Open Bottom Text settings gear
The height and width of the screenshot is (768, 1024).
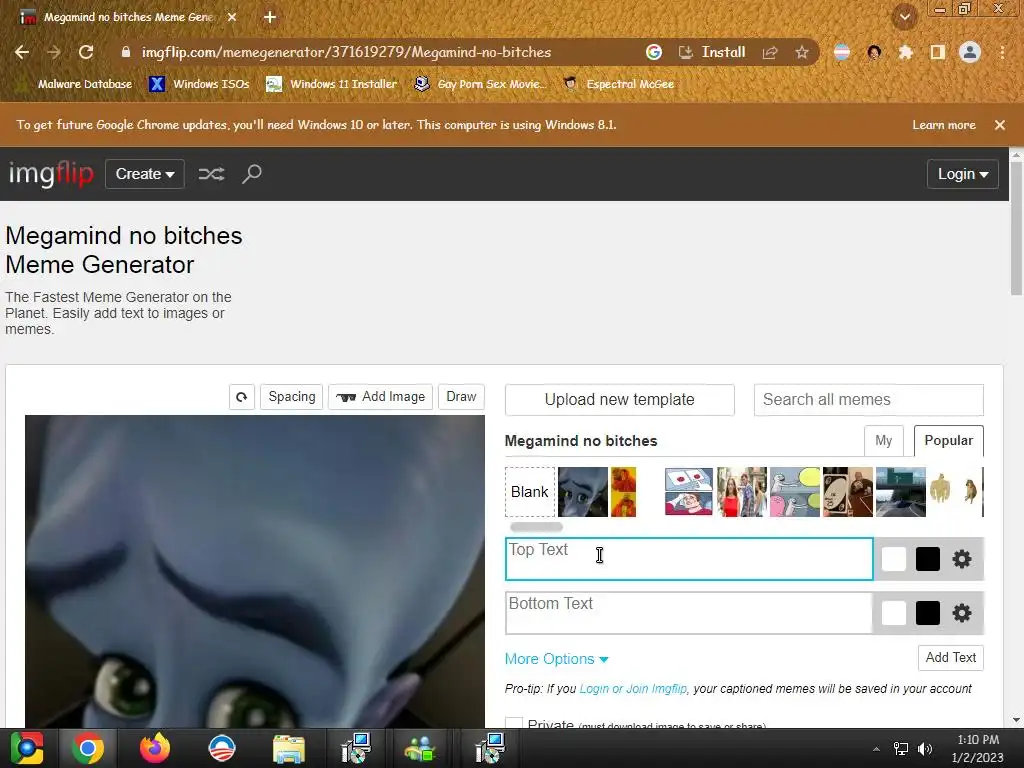pos(961,613)
